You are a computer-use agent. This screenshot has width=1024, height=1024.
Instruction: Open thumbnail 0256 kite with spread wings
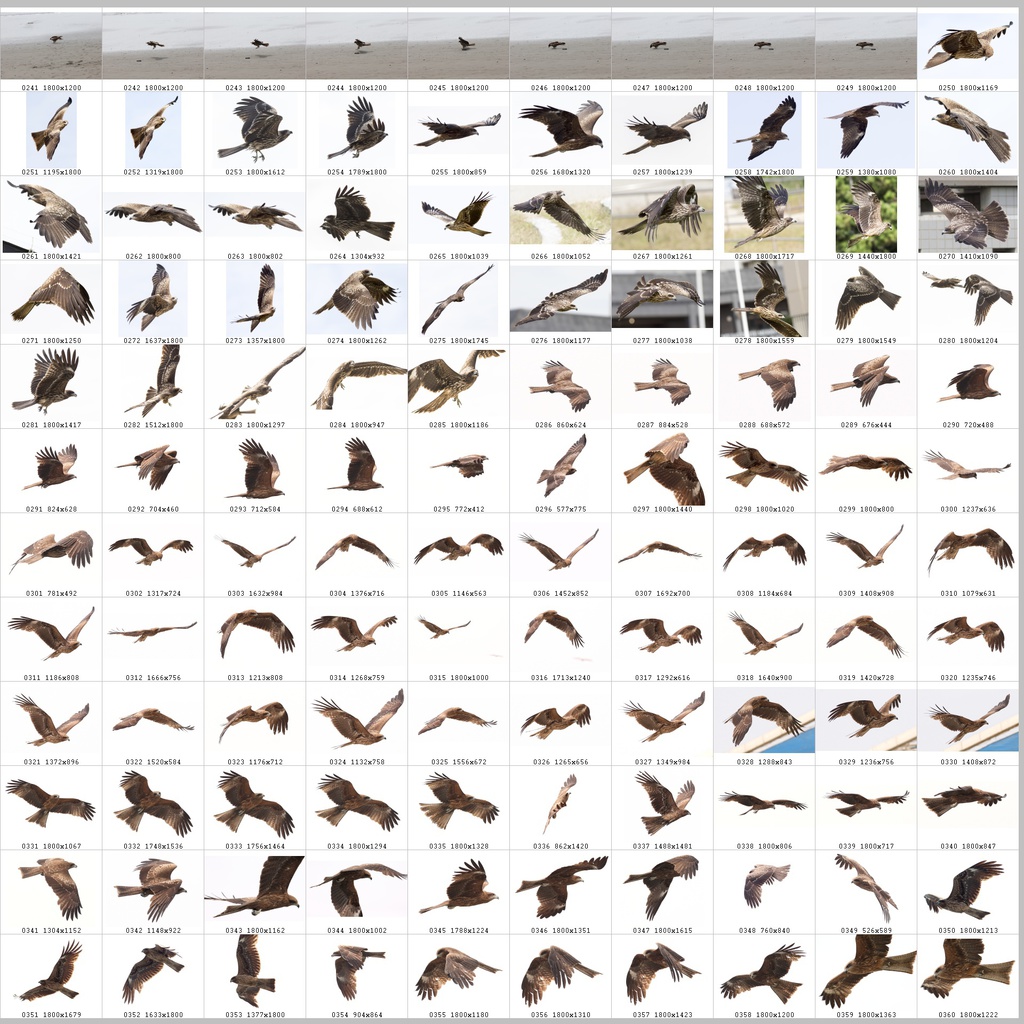[560, 129]
